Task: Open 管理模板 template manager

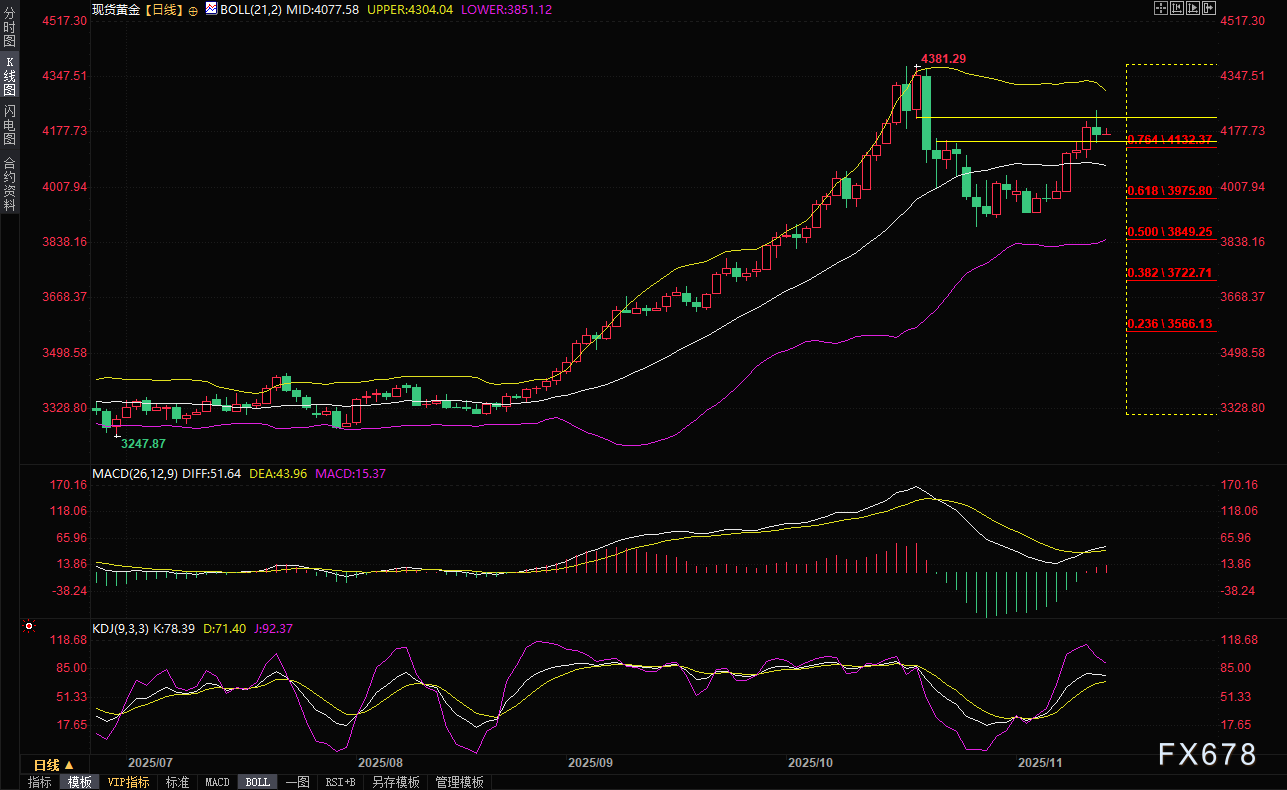Action: (460, 782)
